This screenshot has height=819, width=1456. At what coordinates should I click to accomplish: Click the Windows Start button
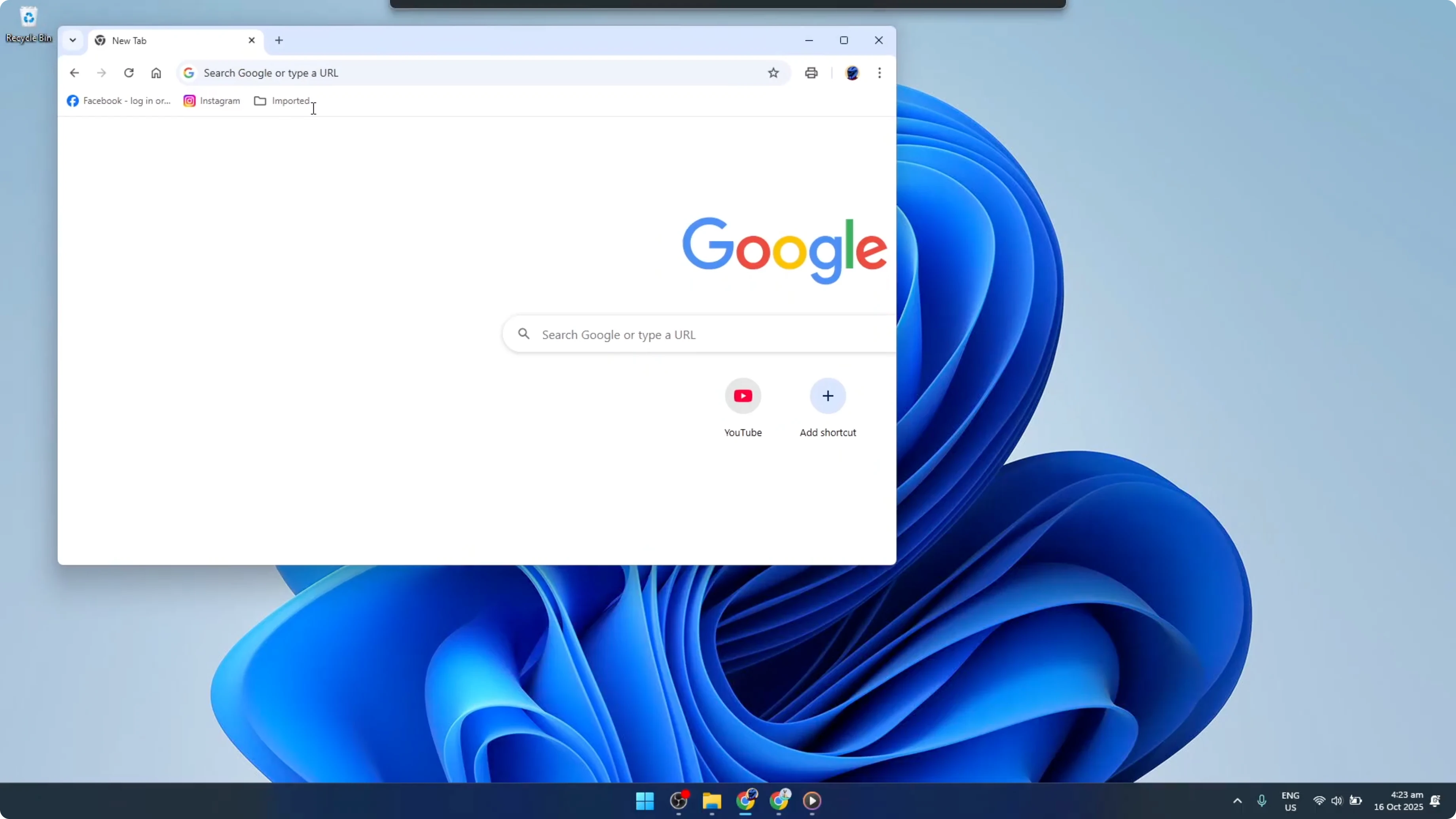[645, 802]
